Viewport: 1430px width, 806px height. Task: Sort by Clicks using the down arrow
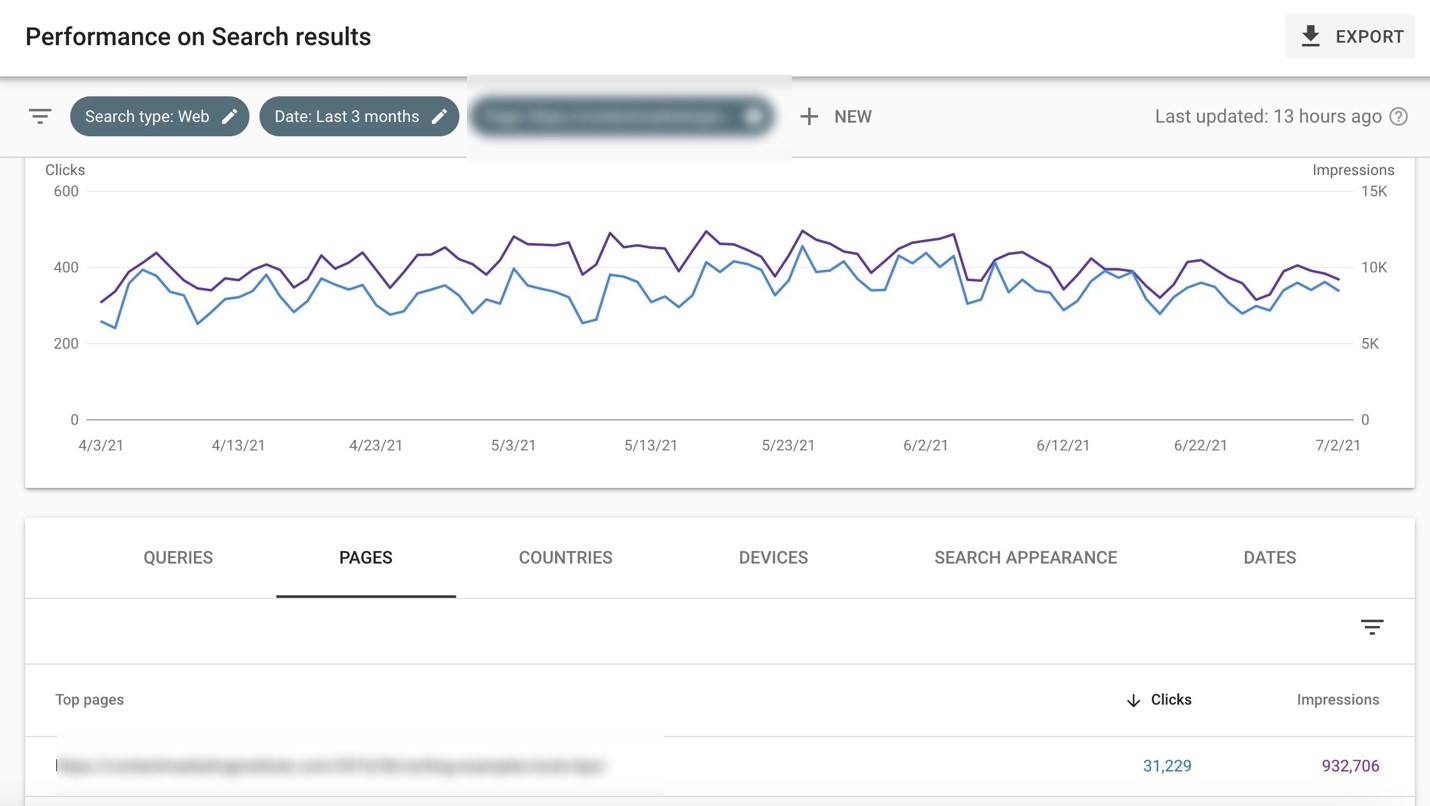click(1133, 700)
